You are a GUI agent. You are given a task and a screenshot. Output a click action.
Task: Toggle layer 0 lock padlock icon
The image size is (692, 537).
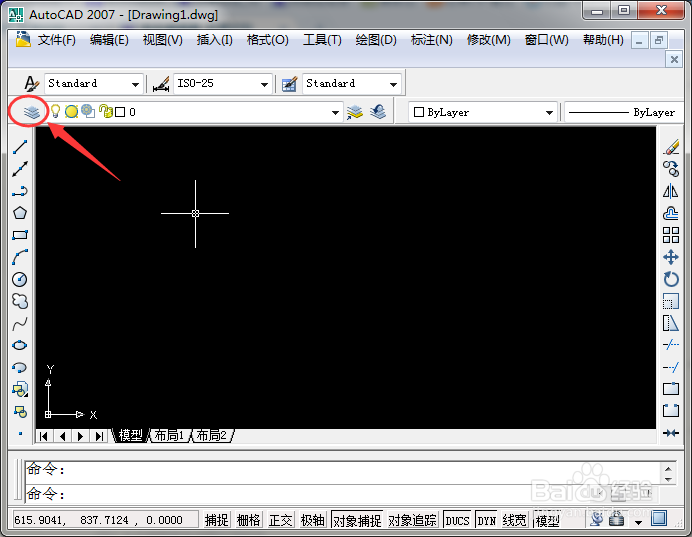[x=105, y=111]
